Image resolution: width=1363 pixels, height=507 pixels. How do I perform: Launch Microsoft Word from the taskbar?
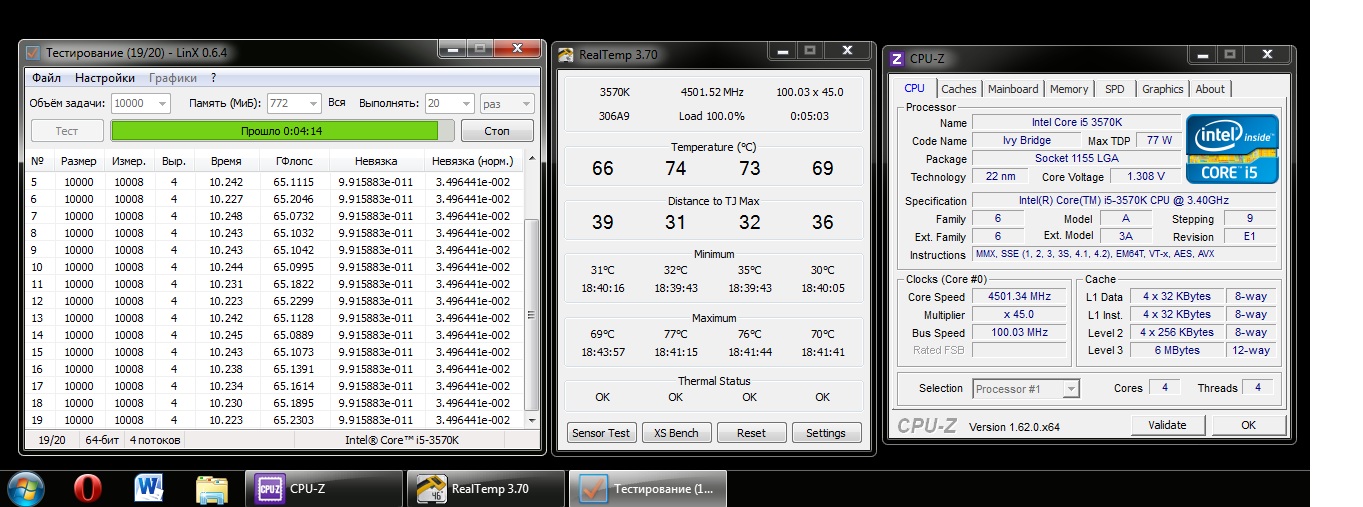click(149, 489)
